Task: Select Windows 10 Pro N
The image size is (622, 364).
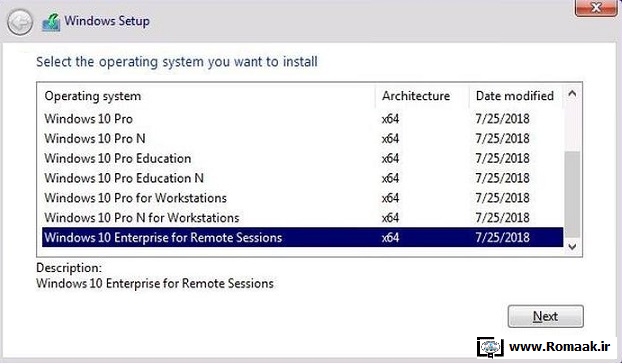Action: [x=302, y=139]
